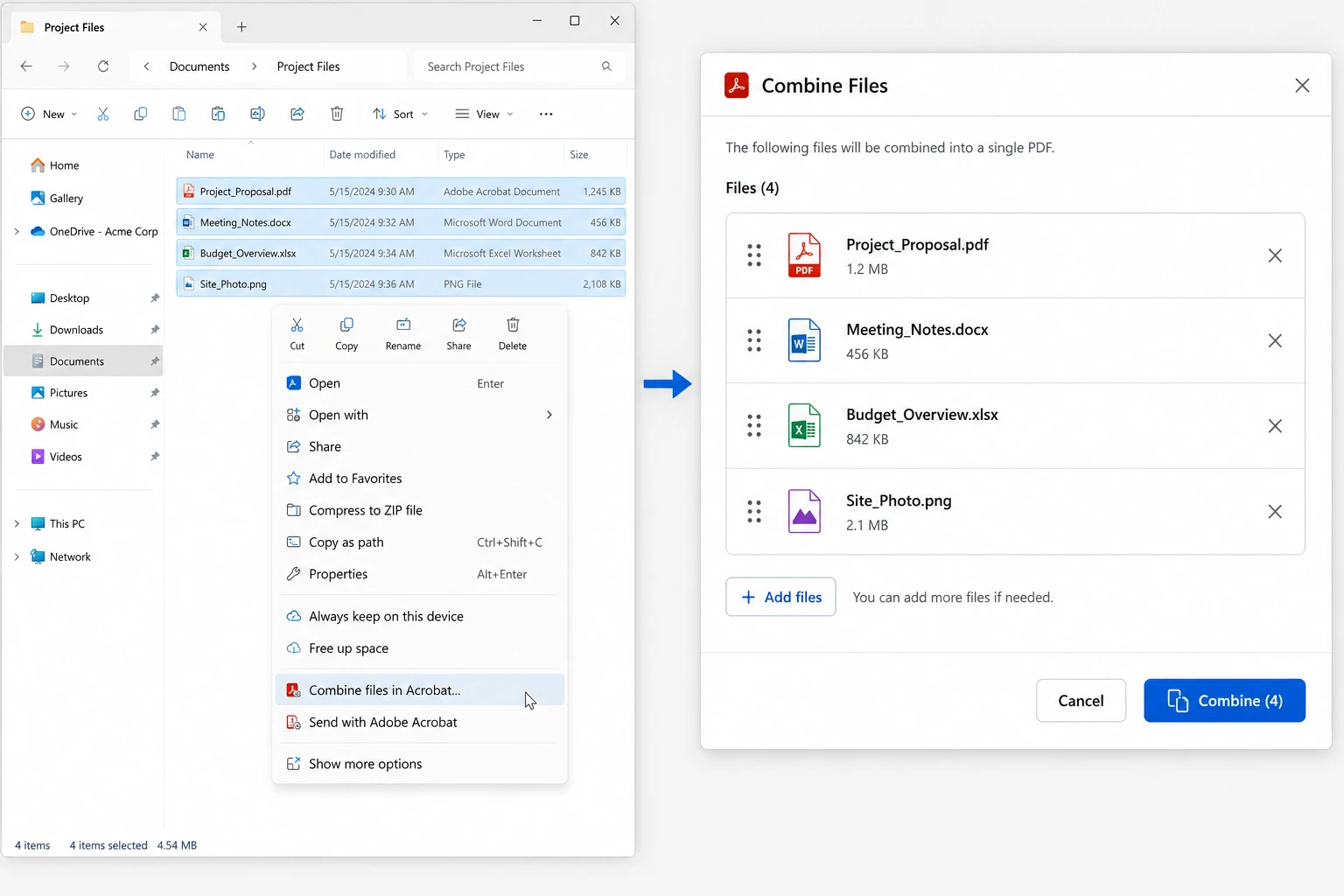The height and width of the screenshot is (896, 1344).
Task: Click Cut in the context menu
Action: click(297, 334)
